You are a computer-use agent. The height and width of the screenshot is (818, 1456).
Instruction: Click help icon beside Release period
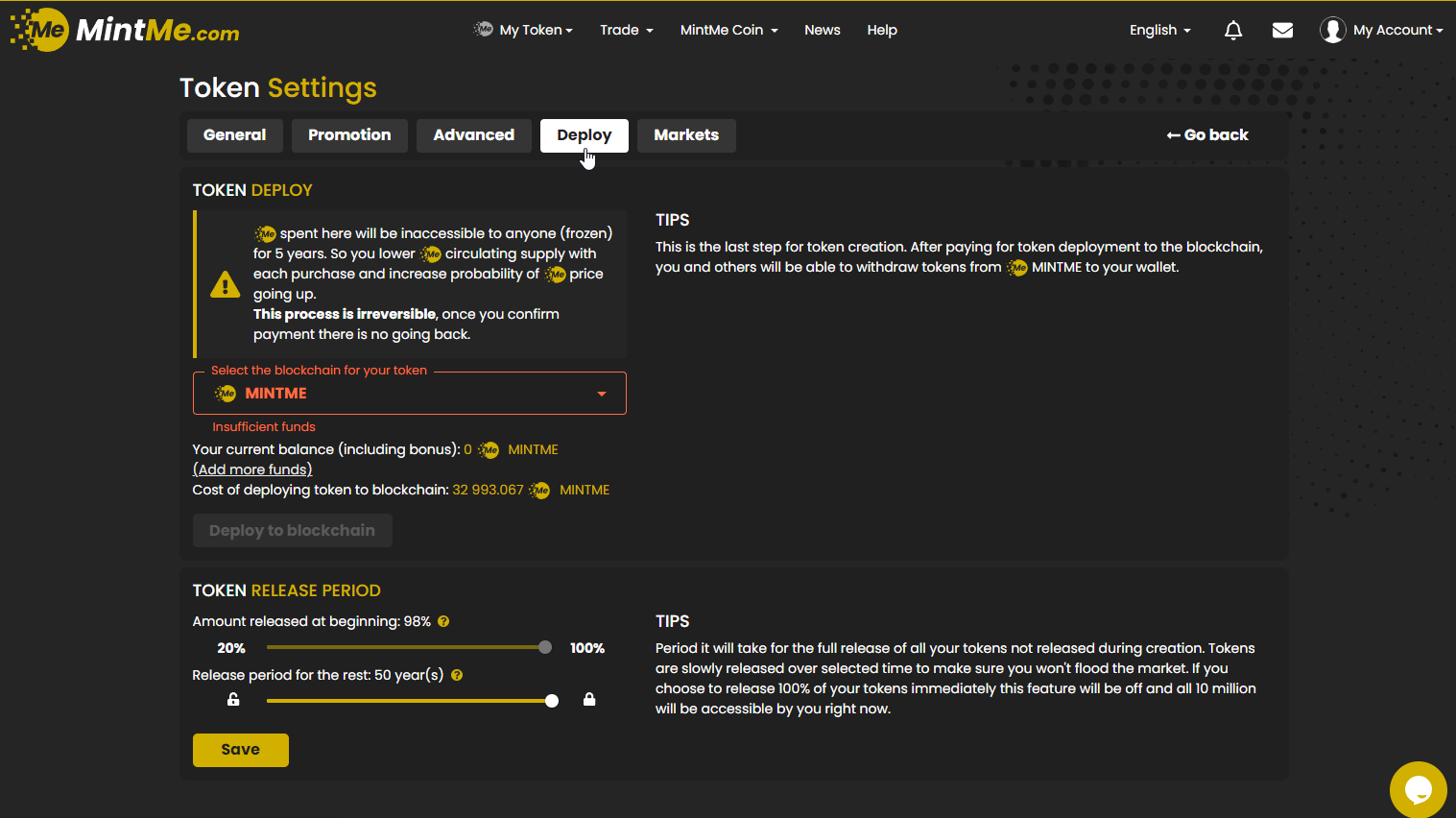tap(457, 675)
